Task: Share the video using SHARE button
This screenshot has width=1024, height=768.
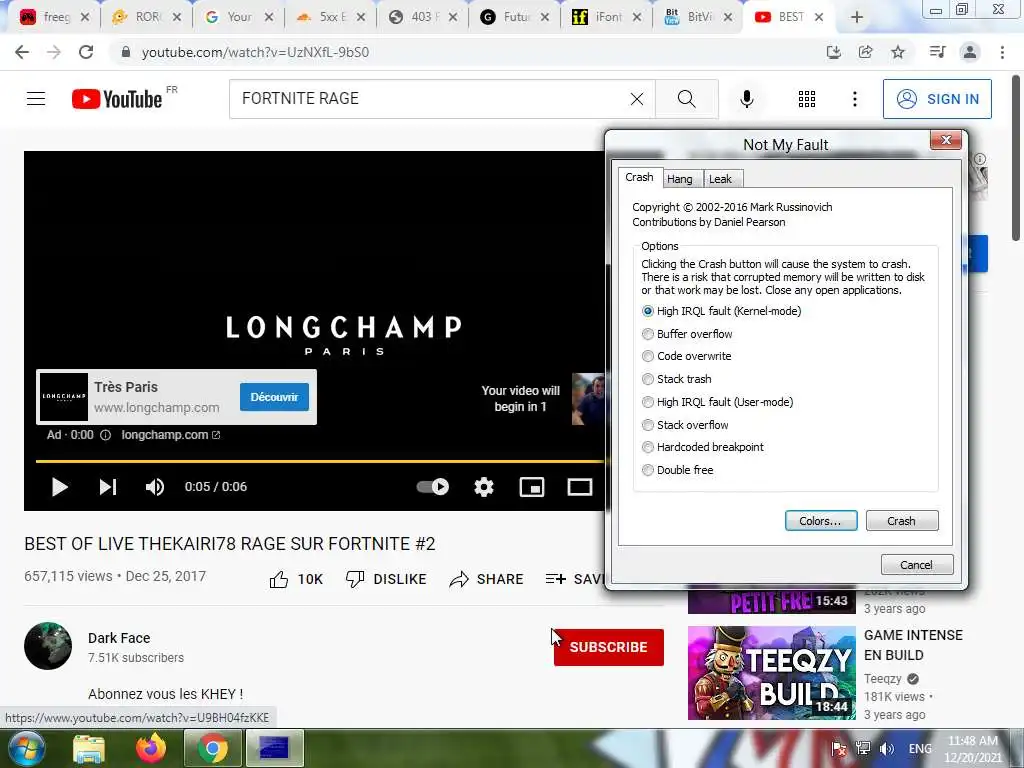Action: [x=487, y=579]
